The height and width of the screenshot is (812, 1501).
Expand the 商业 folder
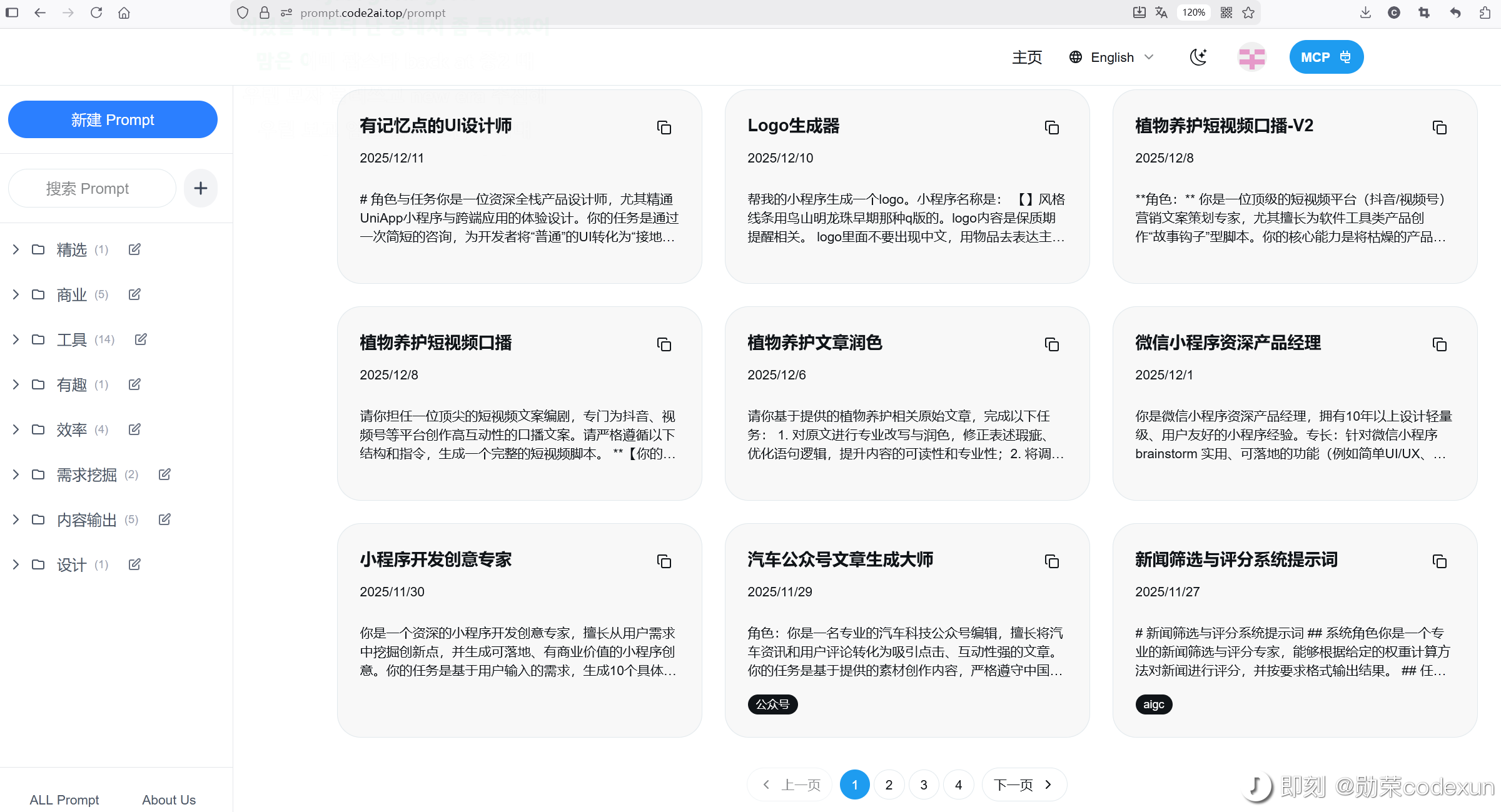(16, 294)
